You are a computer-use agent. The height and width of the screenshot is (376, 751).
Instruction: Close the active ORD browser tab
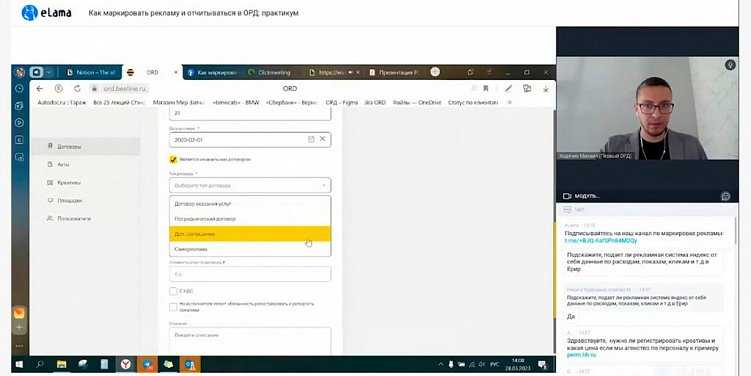(175, 72)
